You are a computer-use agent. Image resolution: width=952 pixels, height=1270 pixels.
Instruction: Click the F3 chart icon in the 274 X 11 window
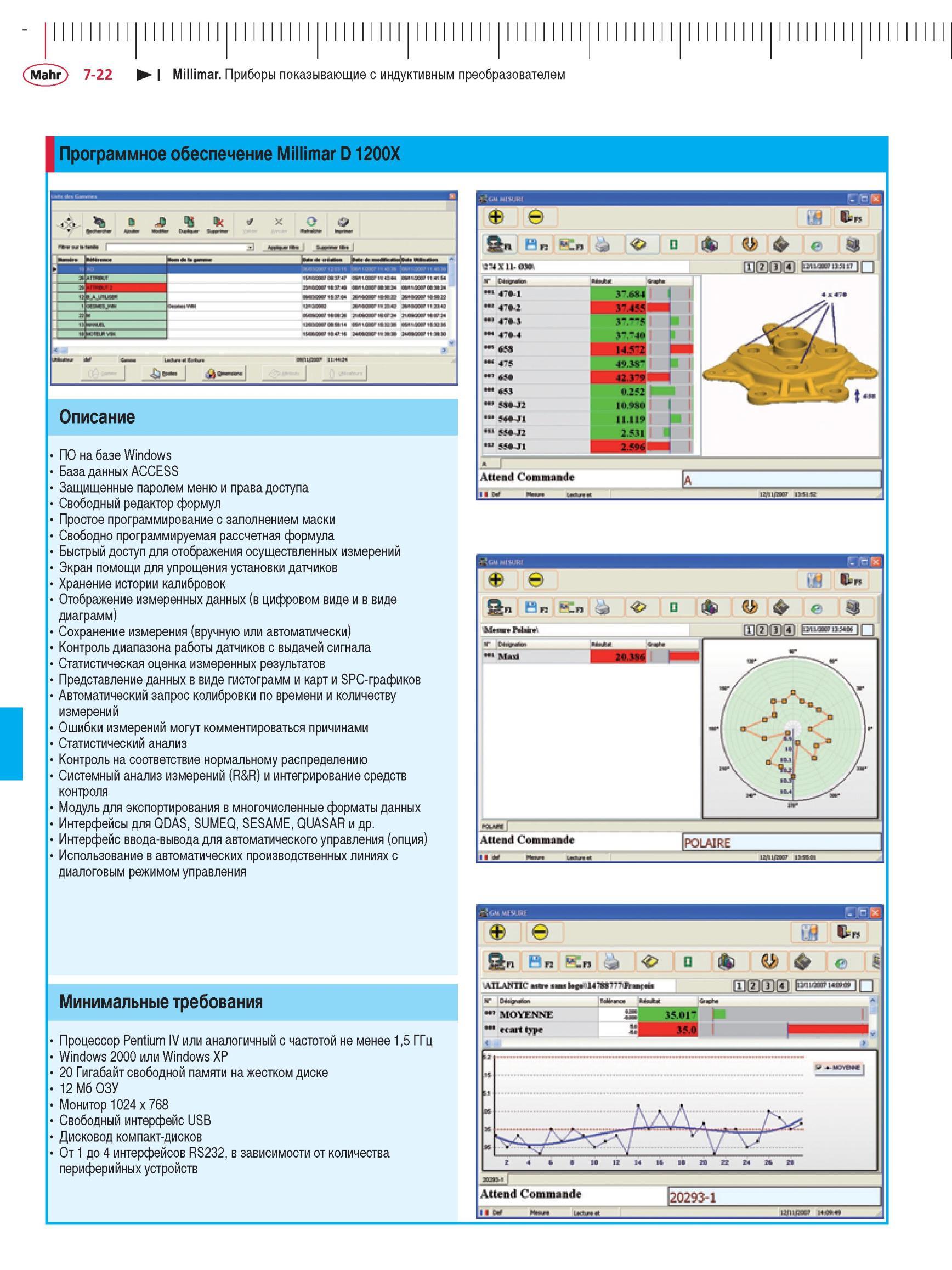click(571, 245)
